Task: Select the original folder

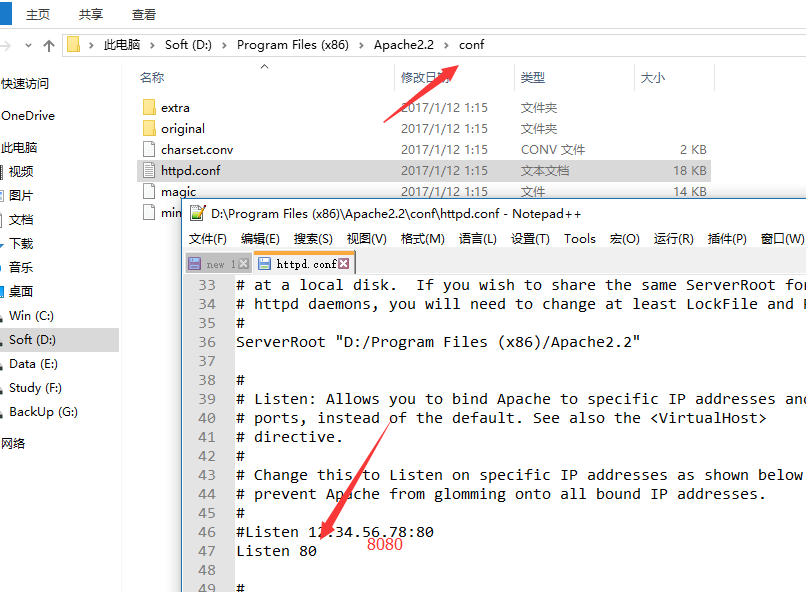Action: [x=182, y=129]
